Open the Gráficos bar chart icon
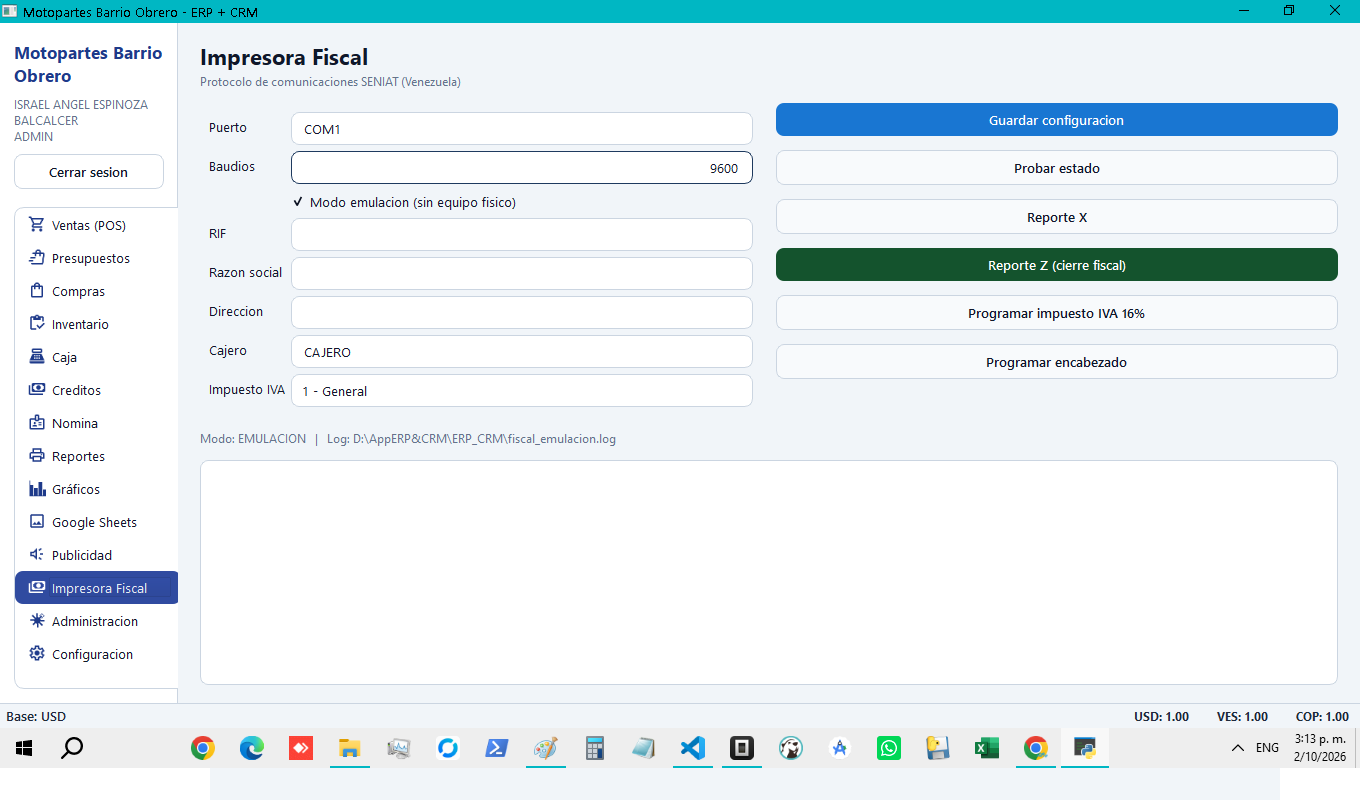The width and height of the screenshot is (1360, 800). coord(37,489)
